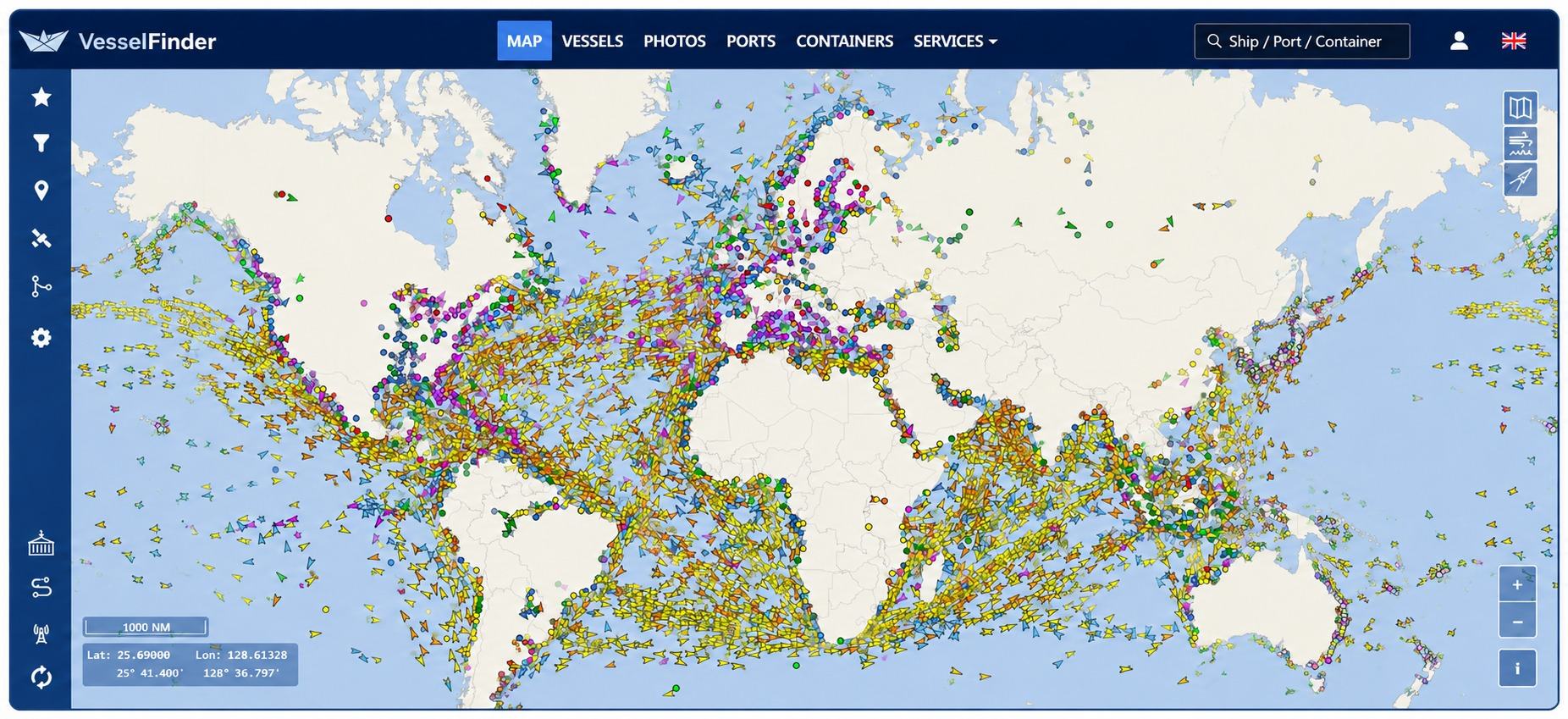The width and height of the screenshot is (1568, 719).
Task: Click the map location pin icon
Action: (41, 191)
